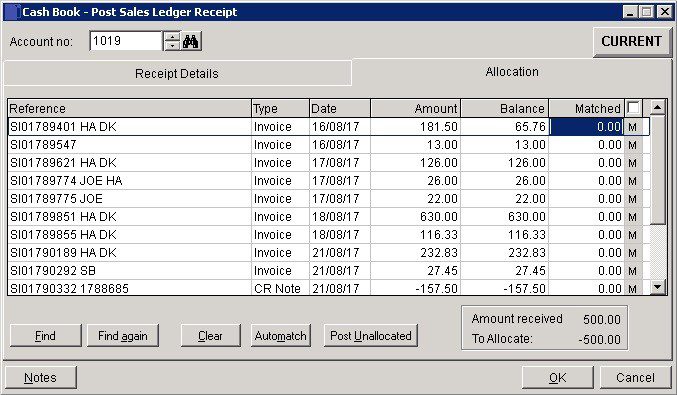Click Matched 0.00 for SI01789547 row
The height and width of the screenshot is (395, 677).
point(586,145)
